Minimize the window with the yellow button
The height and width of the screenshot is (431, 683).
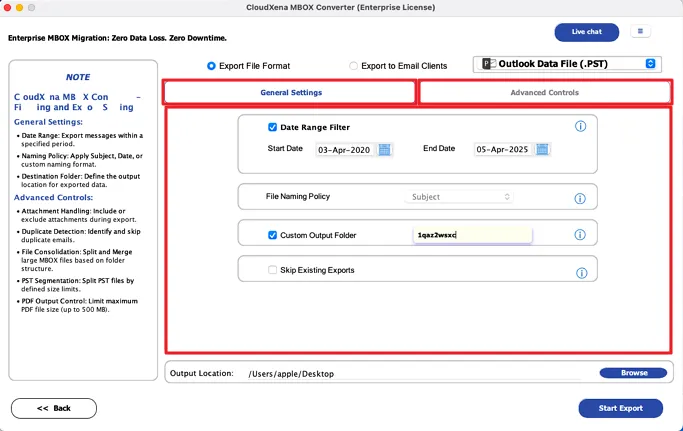(19, 7)
